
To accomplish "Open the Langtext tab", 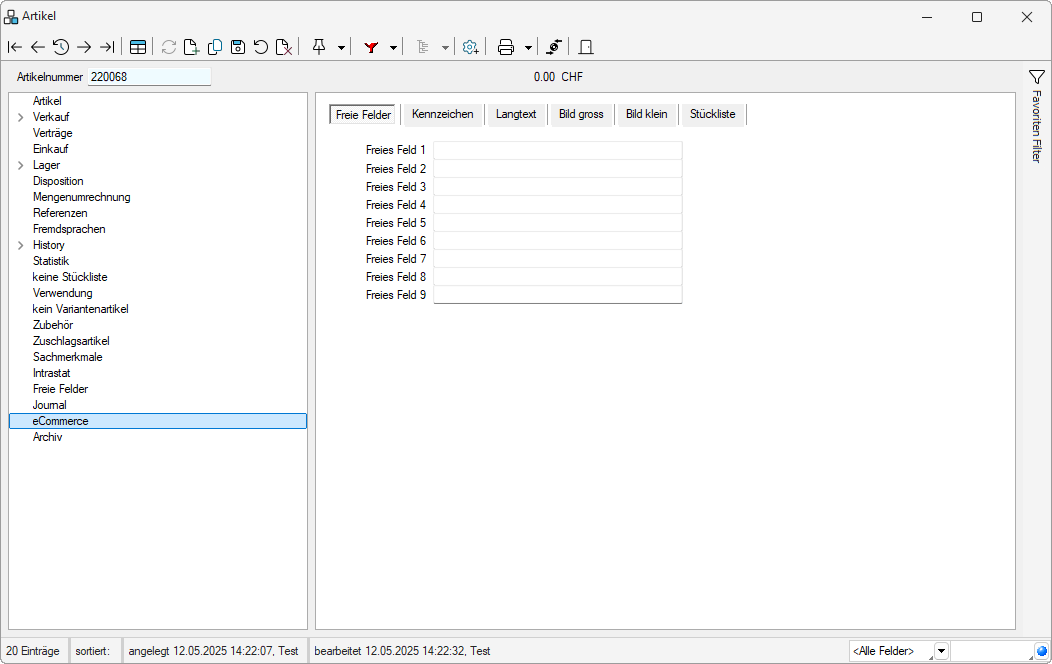I will (516, 114).
